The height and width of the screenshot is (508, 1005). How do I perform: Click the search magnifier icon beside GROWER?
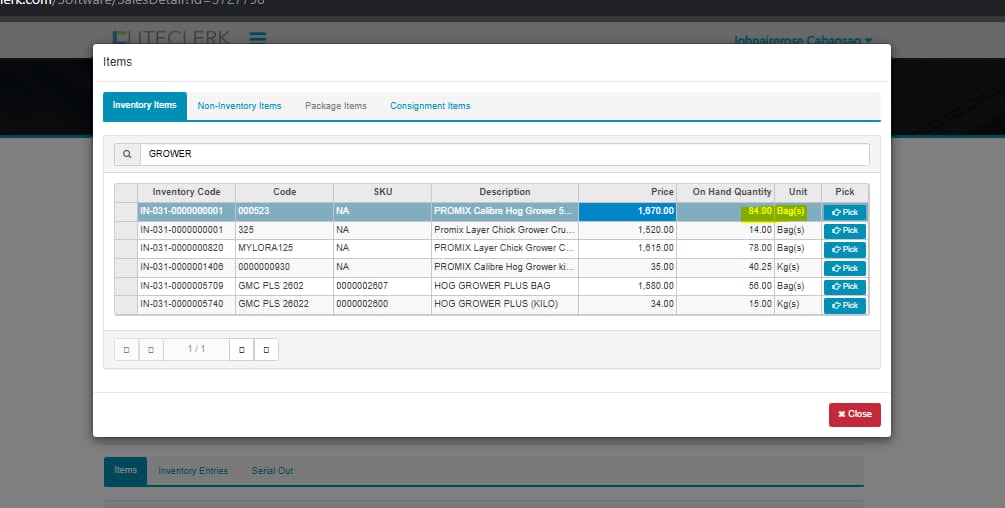[x=128, y=154]
